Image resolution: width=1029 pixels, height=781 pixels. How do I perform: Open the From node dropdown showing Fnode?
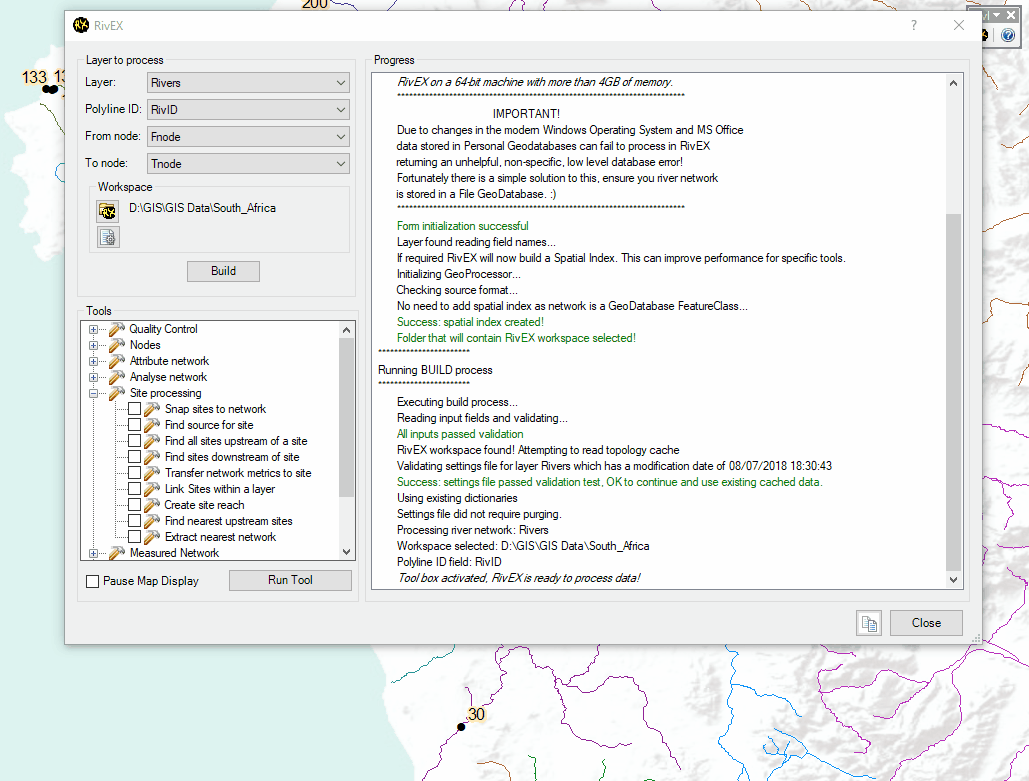248,137
